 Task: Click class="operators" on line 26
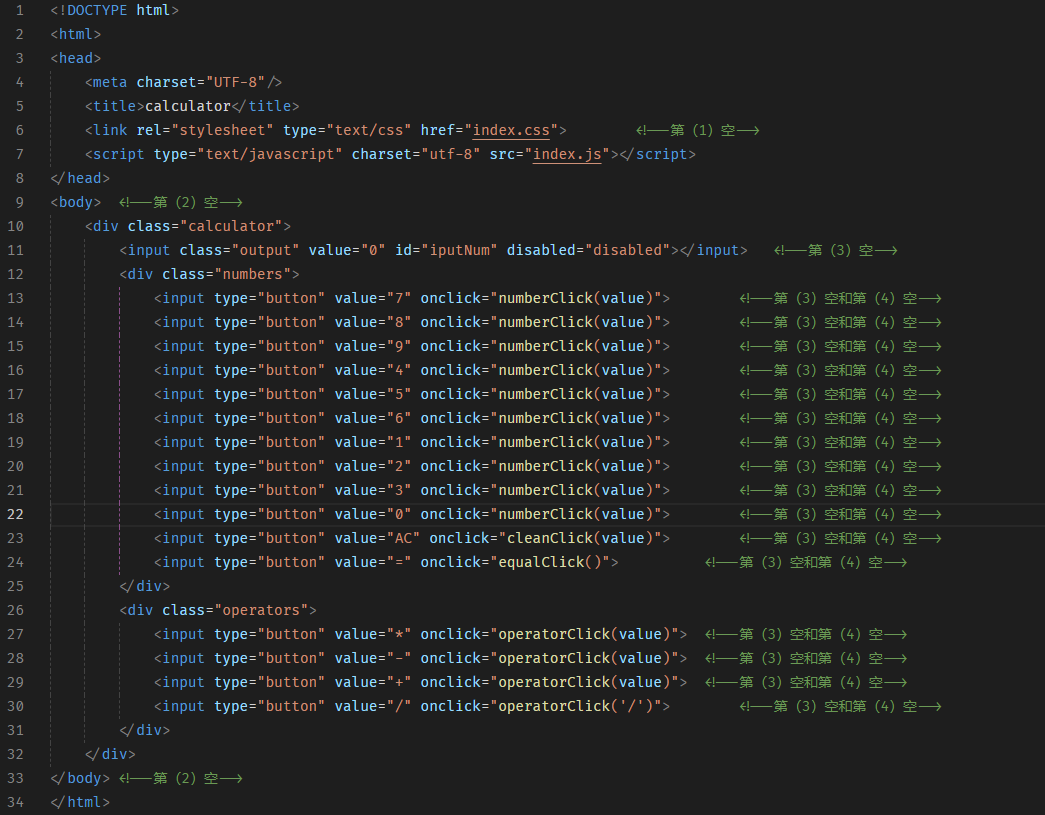point(235,610)
